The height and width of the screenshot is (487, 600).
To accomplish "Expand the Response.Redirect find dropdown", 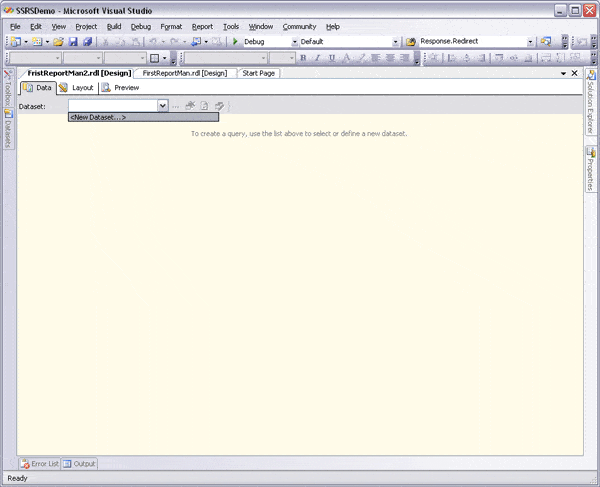I will click(530, 42).
